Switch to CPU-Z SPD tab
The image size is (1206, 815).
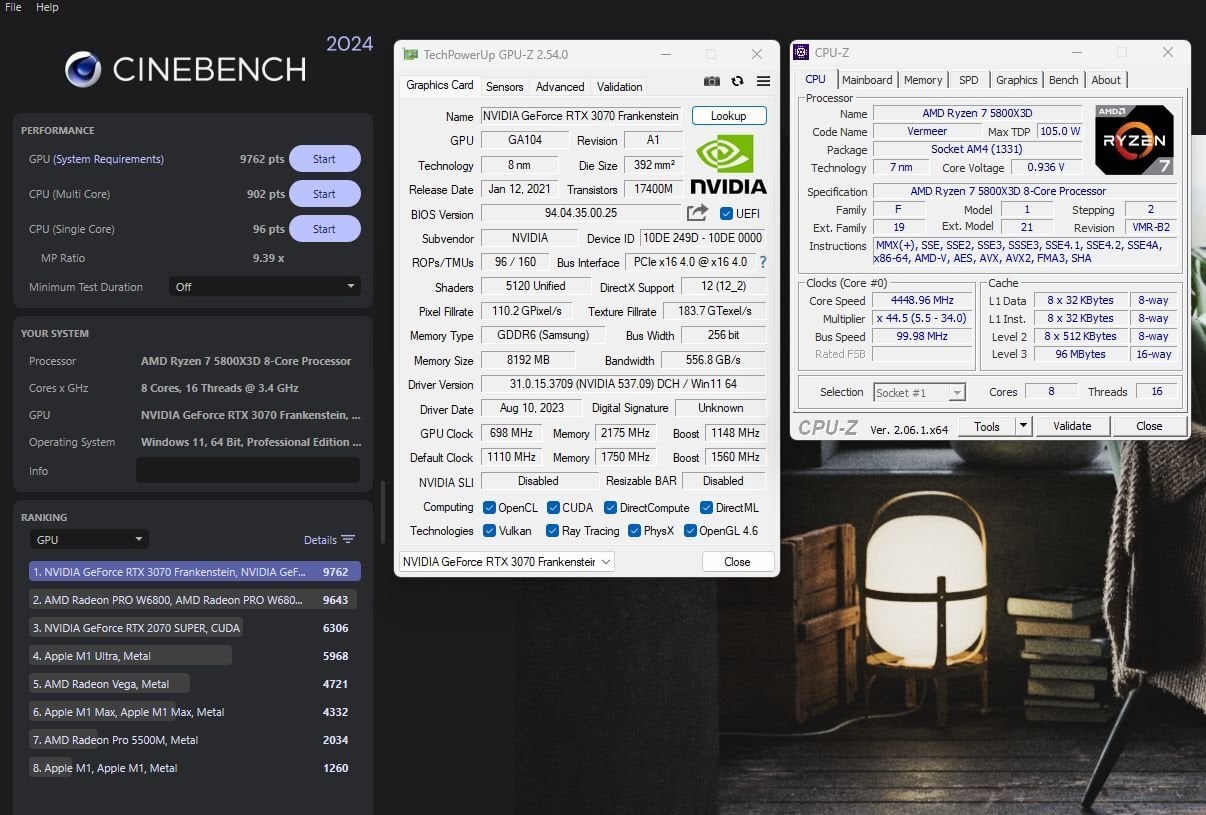[969, 80]
